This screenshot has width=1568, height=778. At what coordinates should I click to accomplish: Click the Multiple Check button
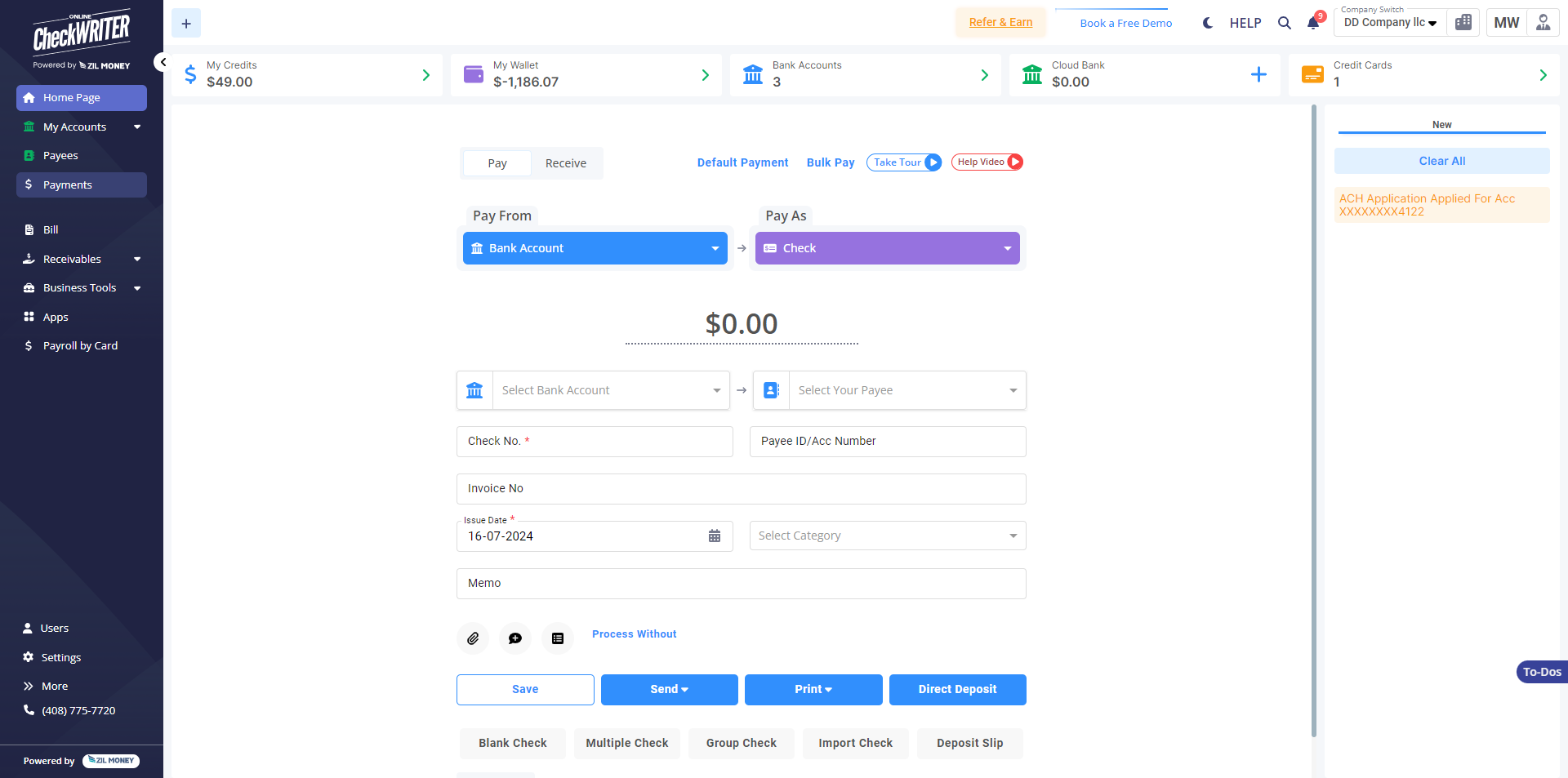pos(627,744)
